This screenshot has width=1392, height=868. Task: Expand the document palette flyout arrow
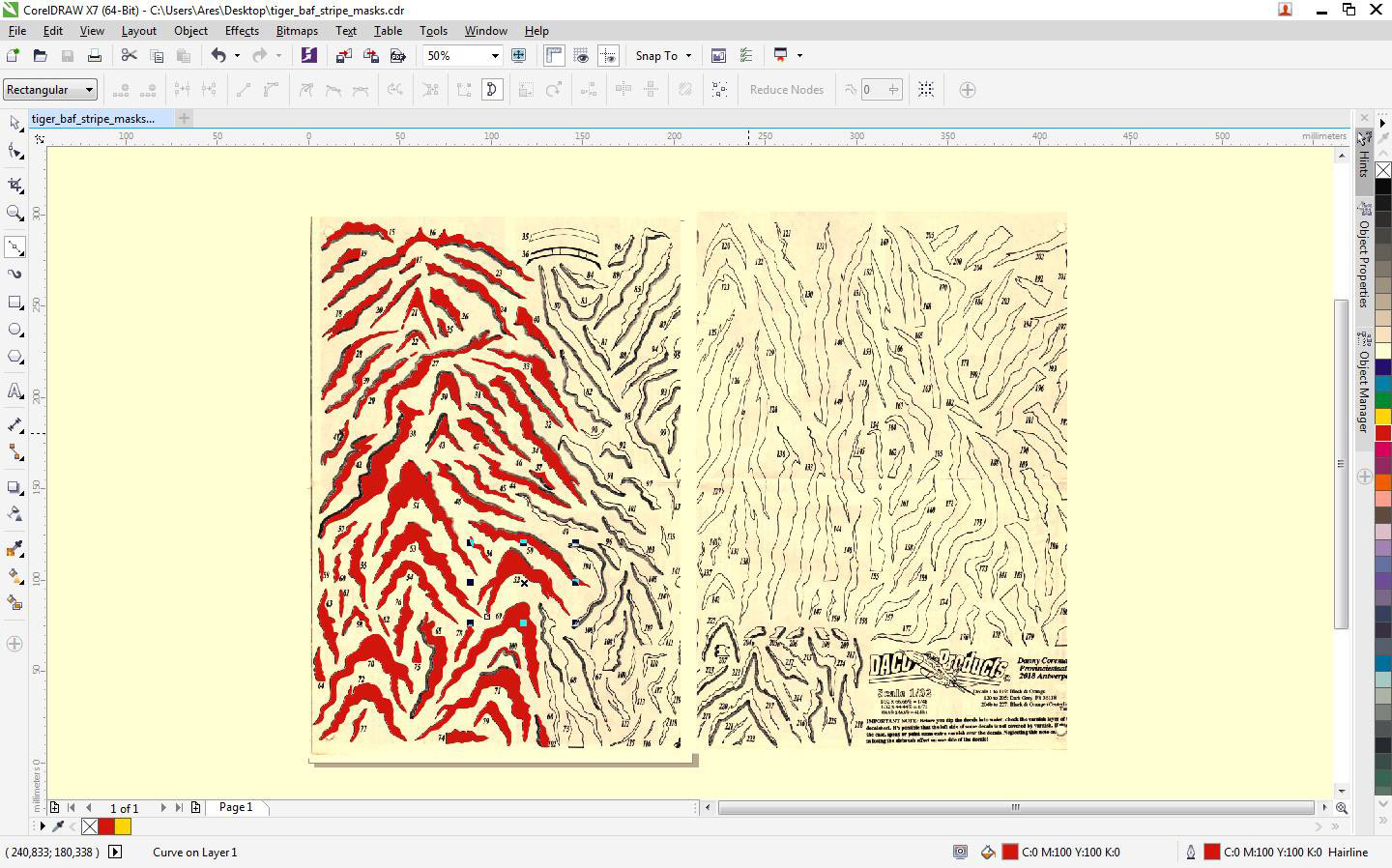[x=42, y=826]
